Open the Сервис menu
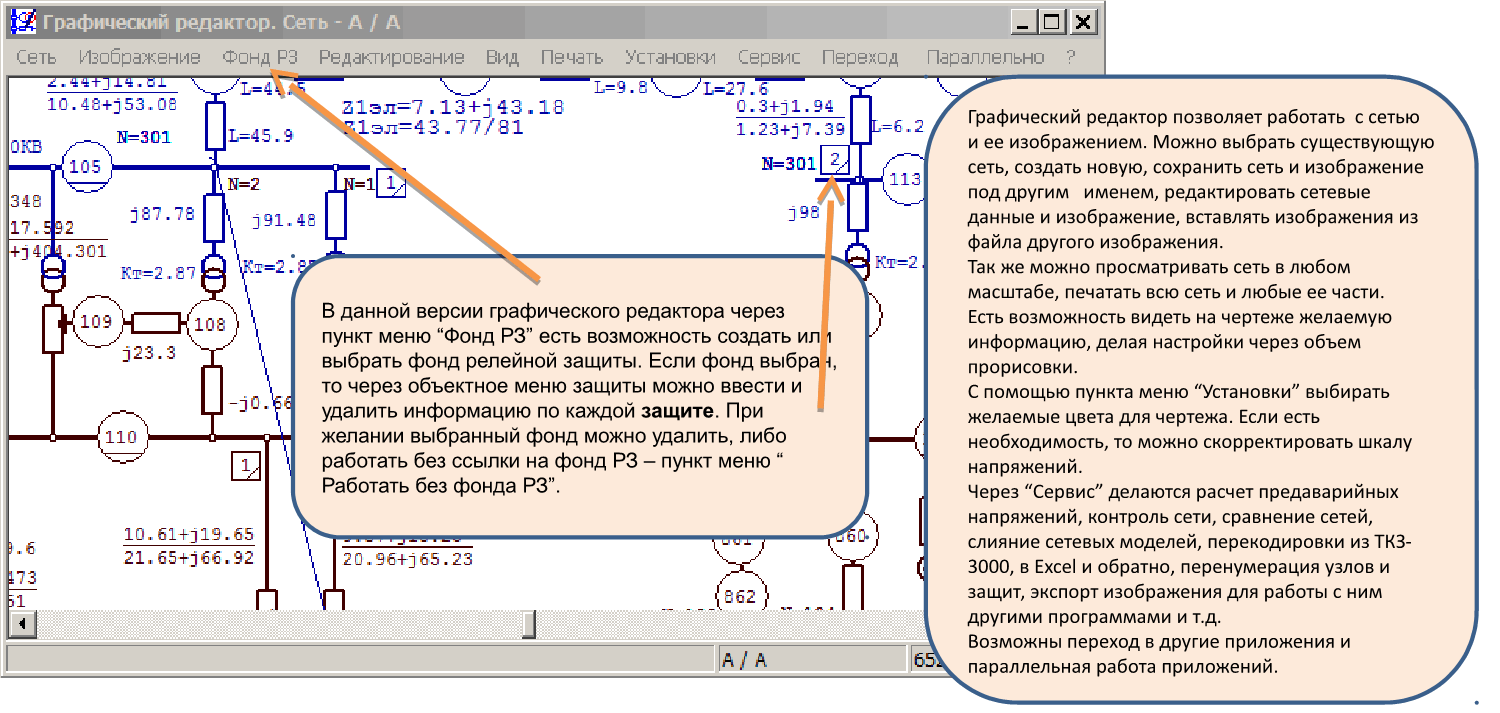This screenshot has width=1500, height=713. pyautogui.click(x=769, y=57)
